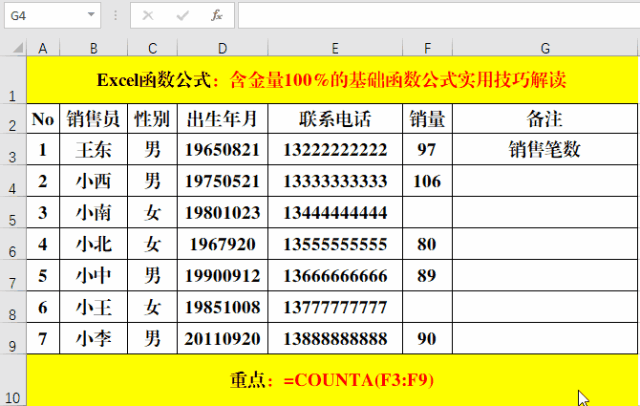Select row 1 header

point(13,80)
